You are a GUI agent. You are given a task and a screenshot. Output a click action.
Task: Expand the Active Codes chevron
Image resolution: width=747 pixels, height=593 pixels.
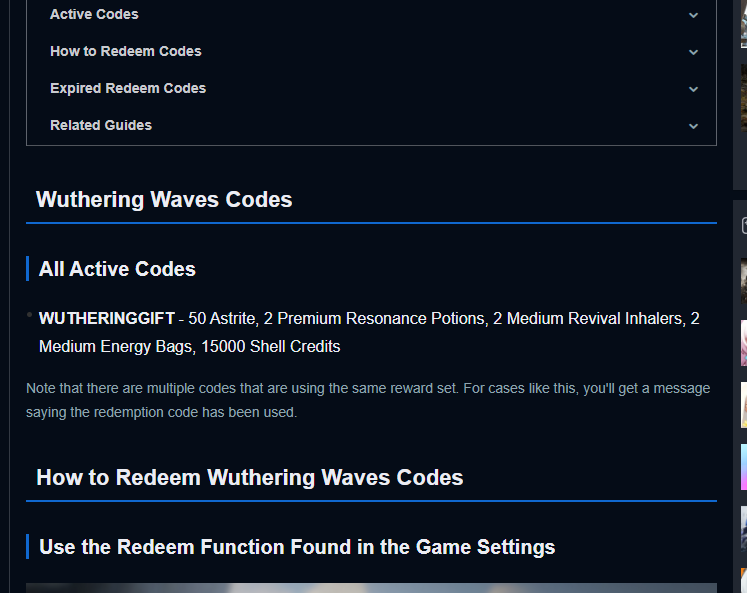click(693, 15)
